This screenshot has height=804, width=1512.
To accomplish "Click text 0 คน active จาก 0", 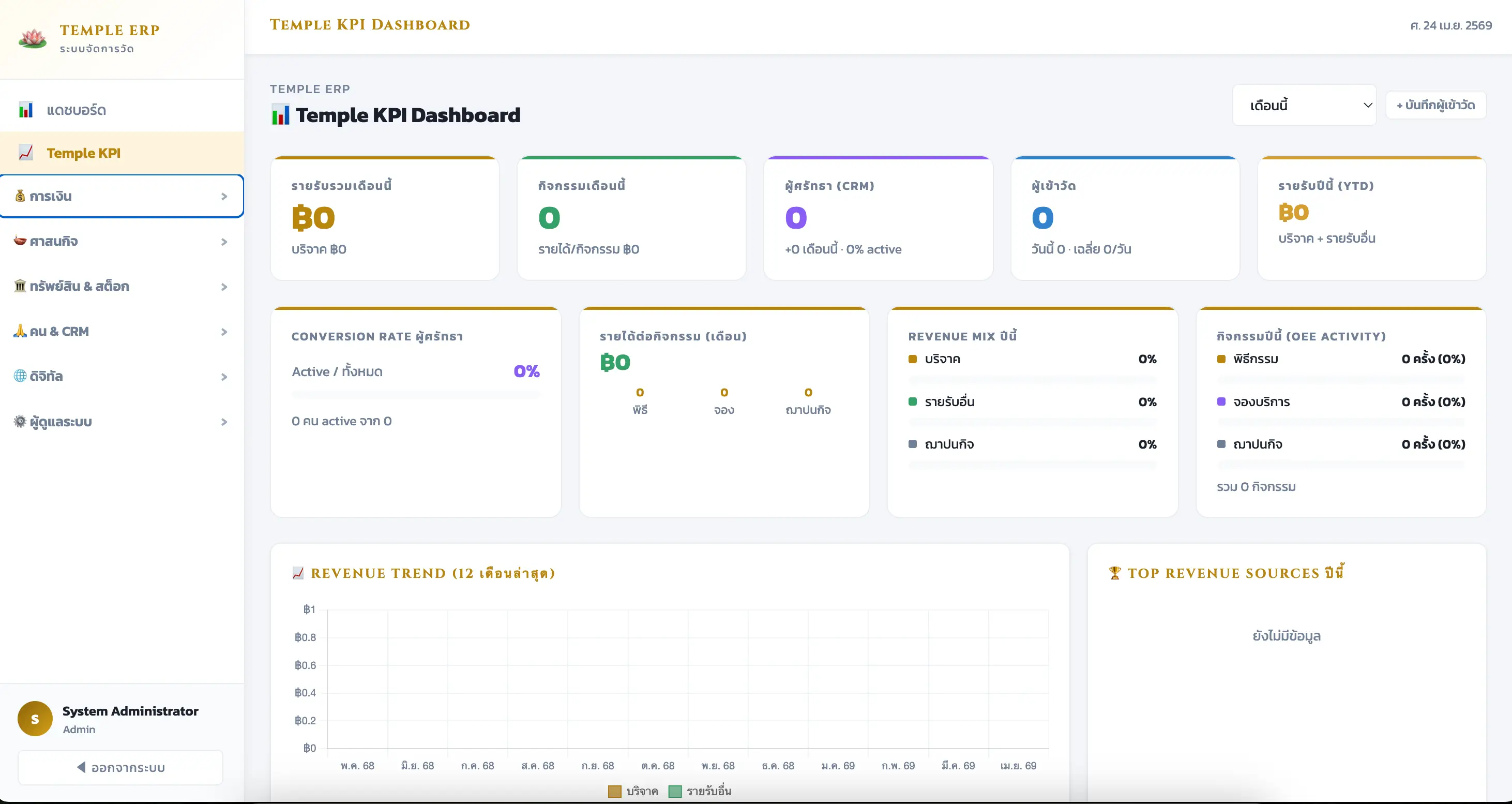I will click(342, 421).
